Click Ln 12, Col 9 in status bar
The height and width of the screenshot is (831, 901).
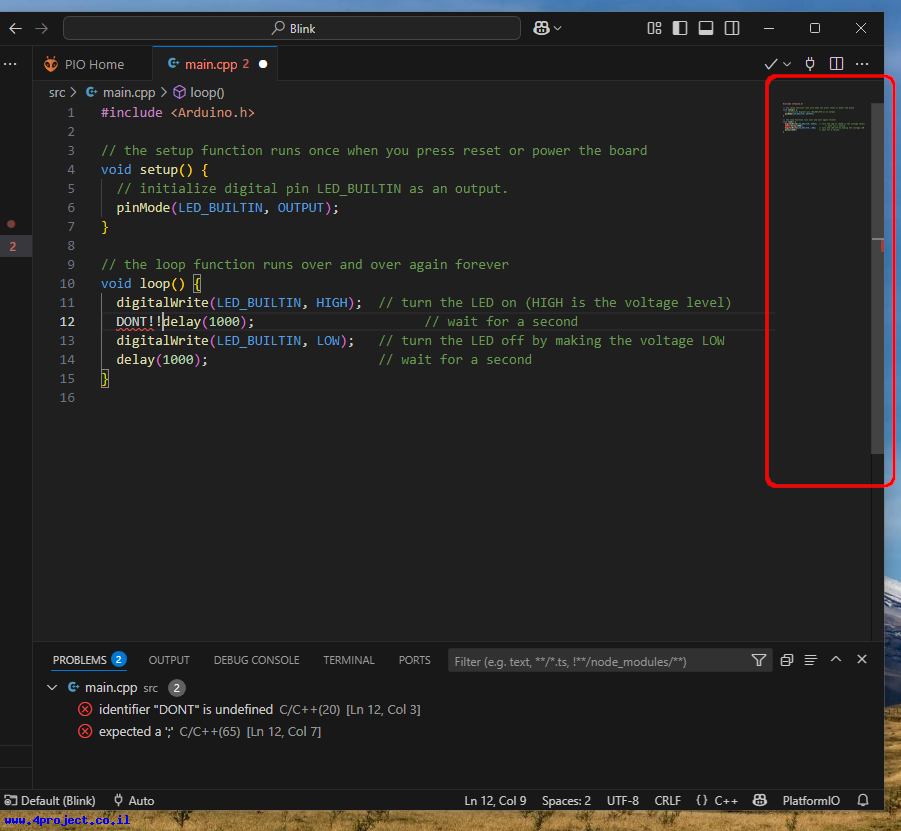(x=495, y=801)
